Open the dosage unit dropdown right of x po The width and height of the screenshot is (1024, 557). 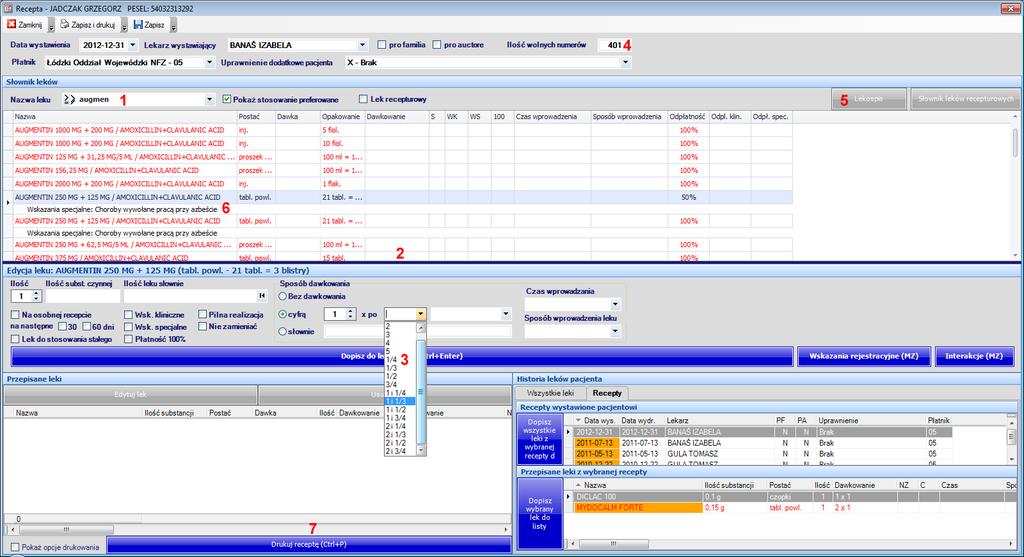pyautogui.click(x=505, y=314)
